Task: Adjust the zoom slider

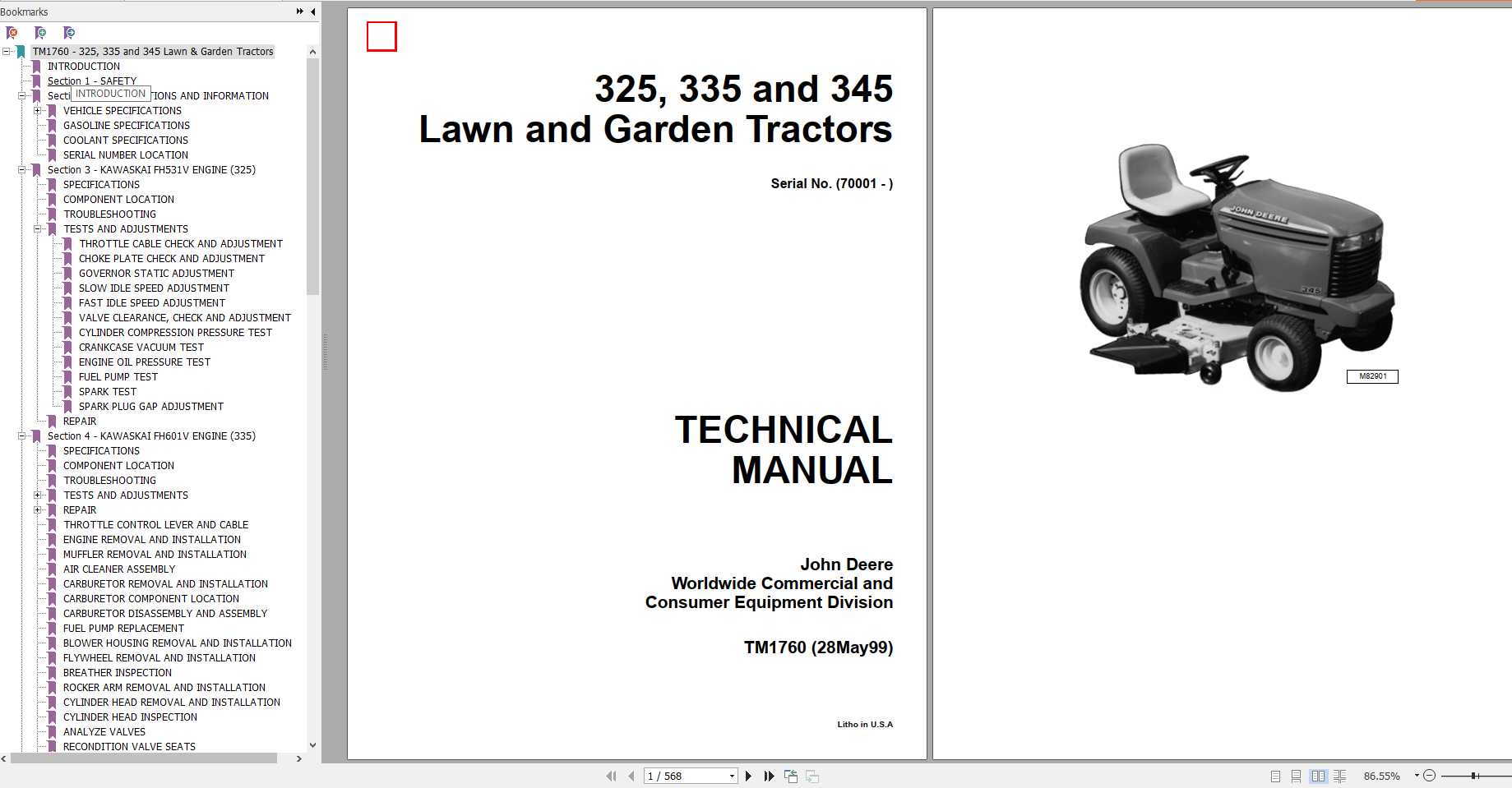Action: pos(1474,775)
